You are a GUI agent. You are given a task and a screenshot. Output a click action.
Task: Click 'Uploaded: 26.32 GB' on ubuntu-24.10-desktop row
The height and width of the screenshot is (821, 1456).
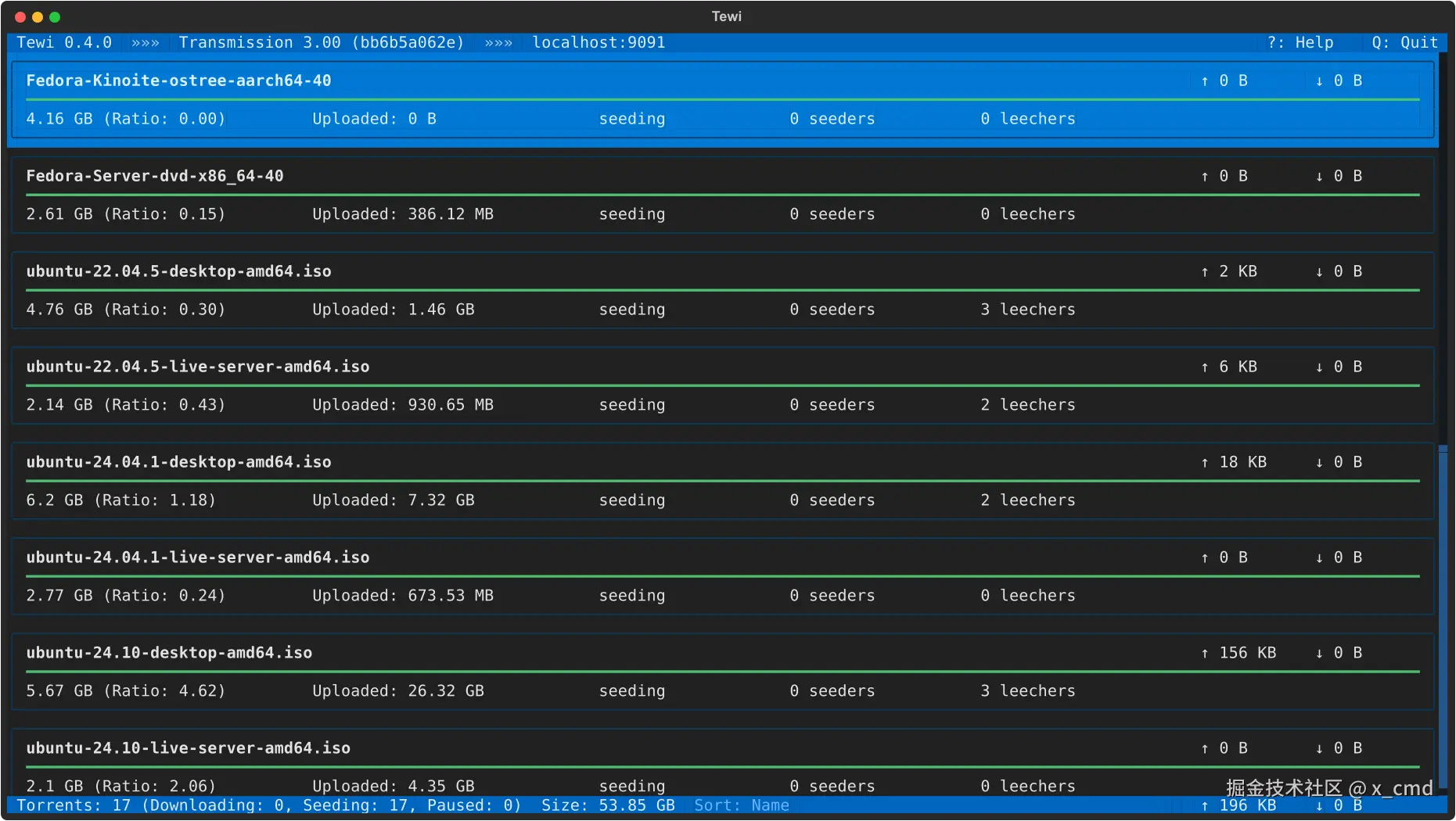398,691
